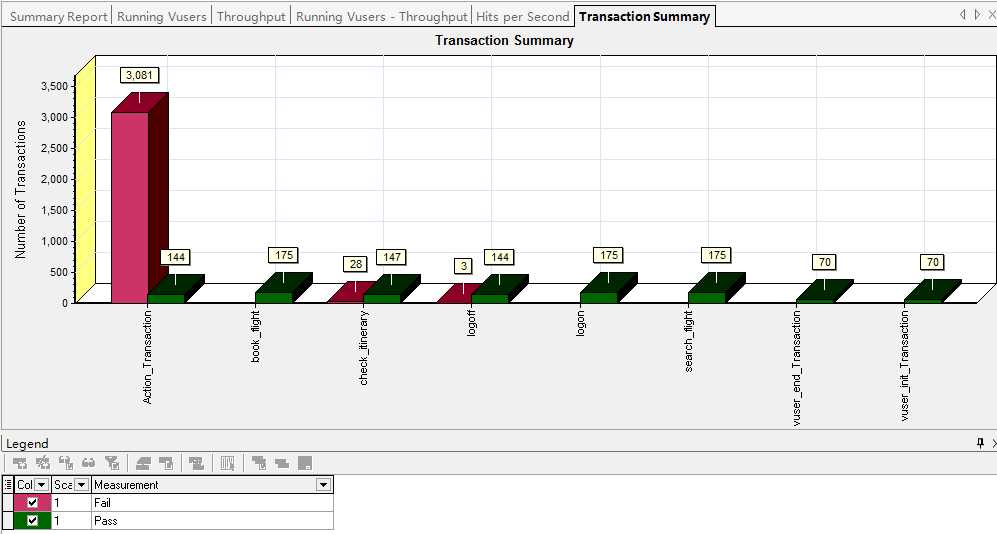Click the binoculars find icon in Legend toolbar
This screenshot has height=534, width=997.
[88, 463]
